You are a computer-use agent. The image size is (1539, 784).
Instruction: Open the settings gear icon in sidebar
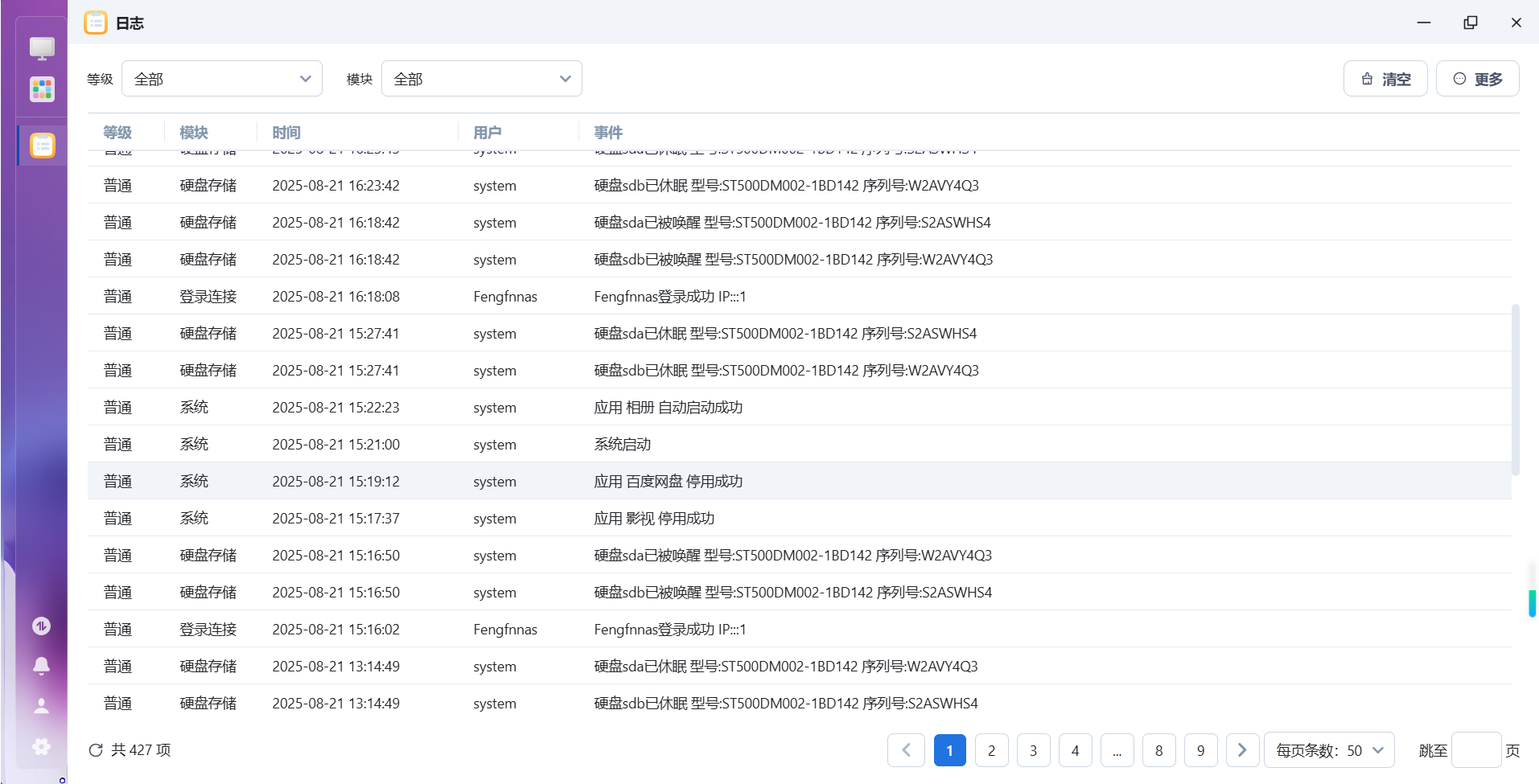tap(41, 746)
